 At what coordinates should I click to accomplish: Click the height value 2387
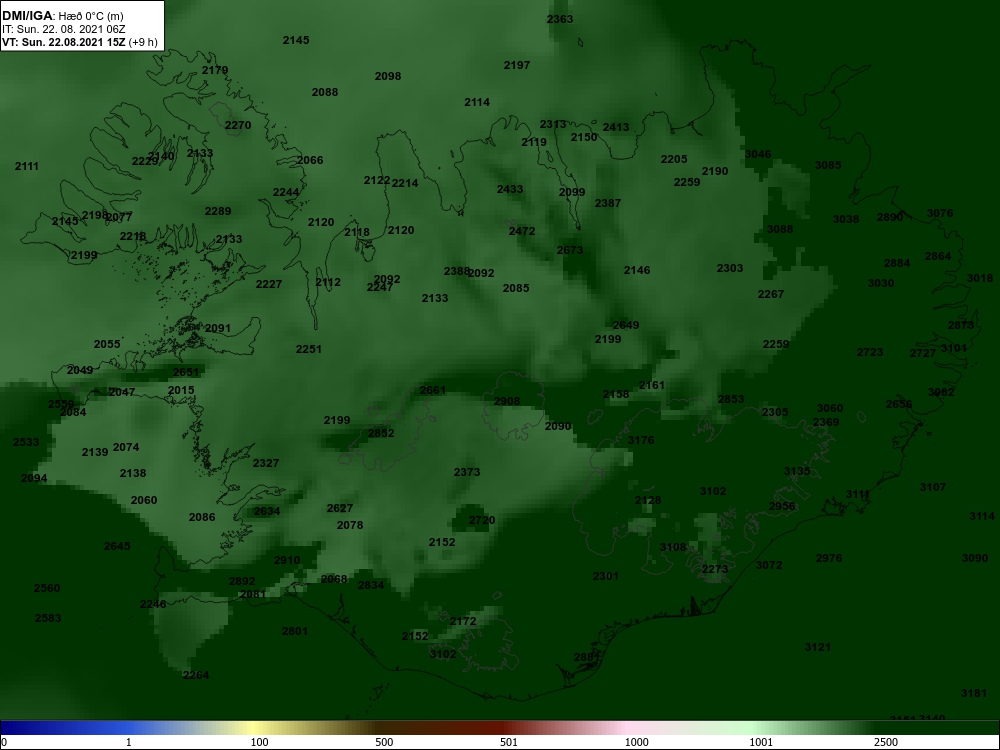click(x=608, y=203)
